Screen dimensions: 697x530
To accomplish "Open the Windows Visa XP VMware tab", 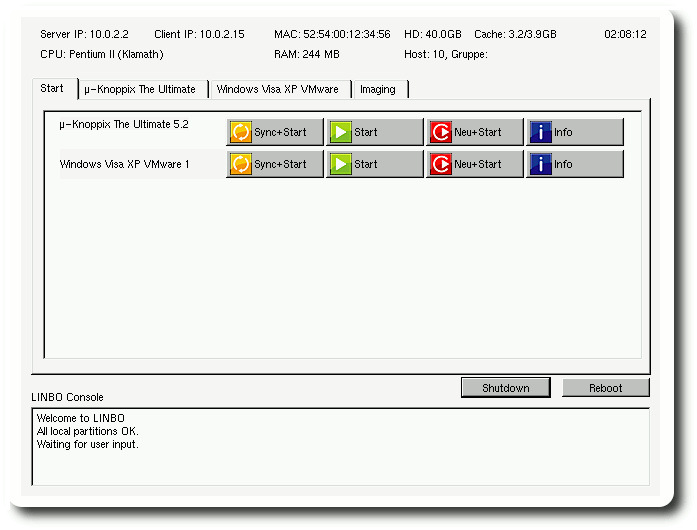I will point(277,89).
